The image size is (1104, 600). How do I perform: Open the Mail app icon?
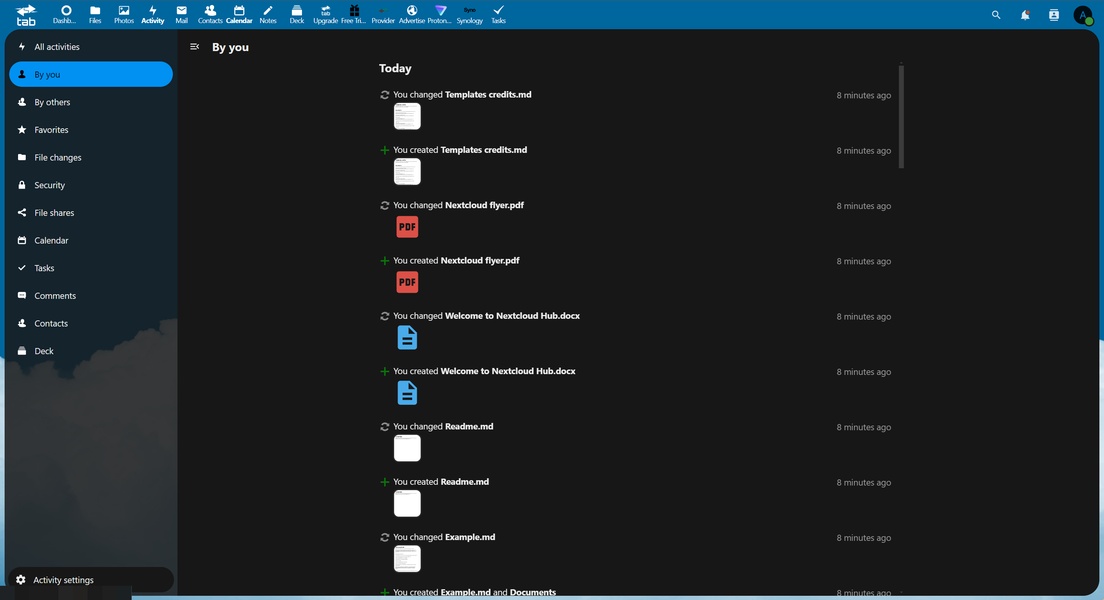tap(181, 14)
